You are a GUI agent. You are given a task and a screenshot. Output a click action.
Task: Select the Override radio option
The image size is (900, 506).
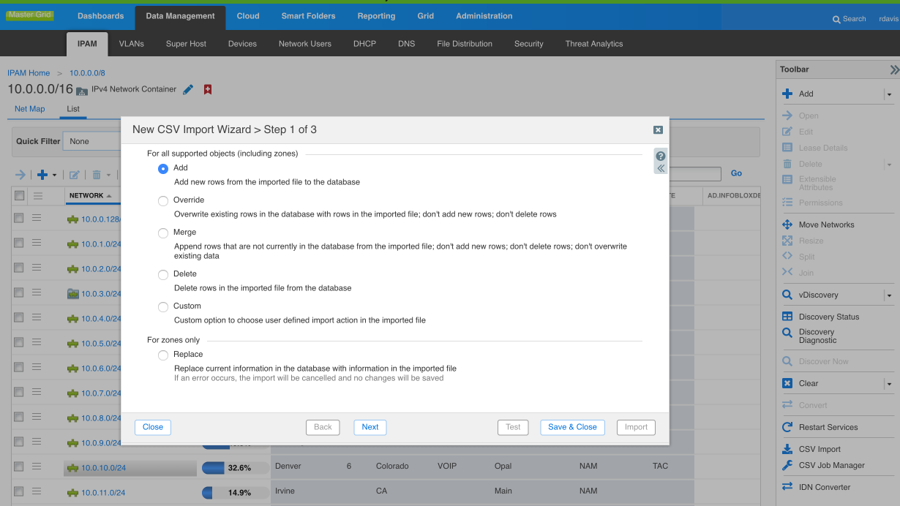[163, 201]
